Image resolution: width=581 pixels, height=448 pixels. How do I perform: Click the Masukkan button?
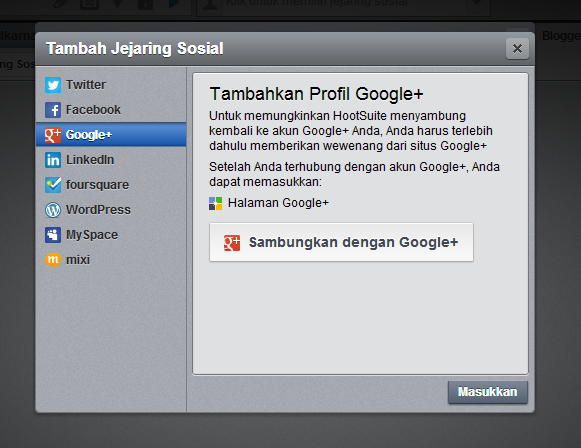pos(488,392)
